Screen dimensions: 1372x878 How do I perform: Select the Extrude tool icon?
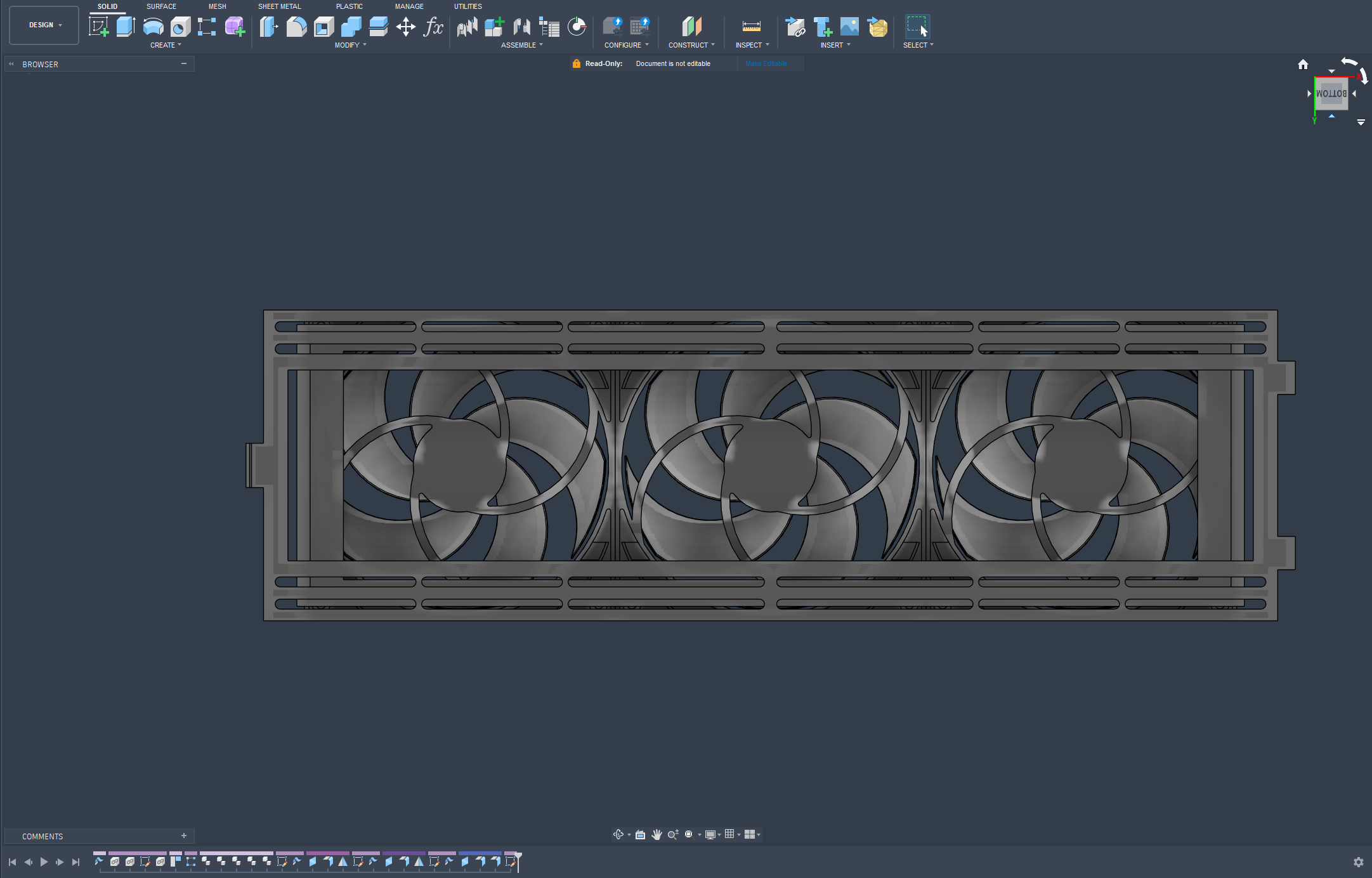coord(126,27)
